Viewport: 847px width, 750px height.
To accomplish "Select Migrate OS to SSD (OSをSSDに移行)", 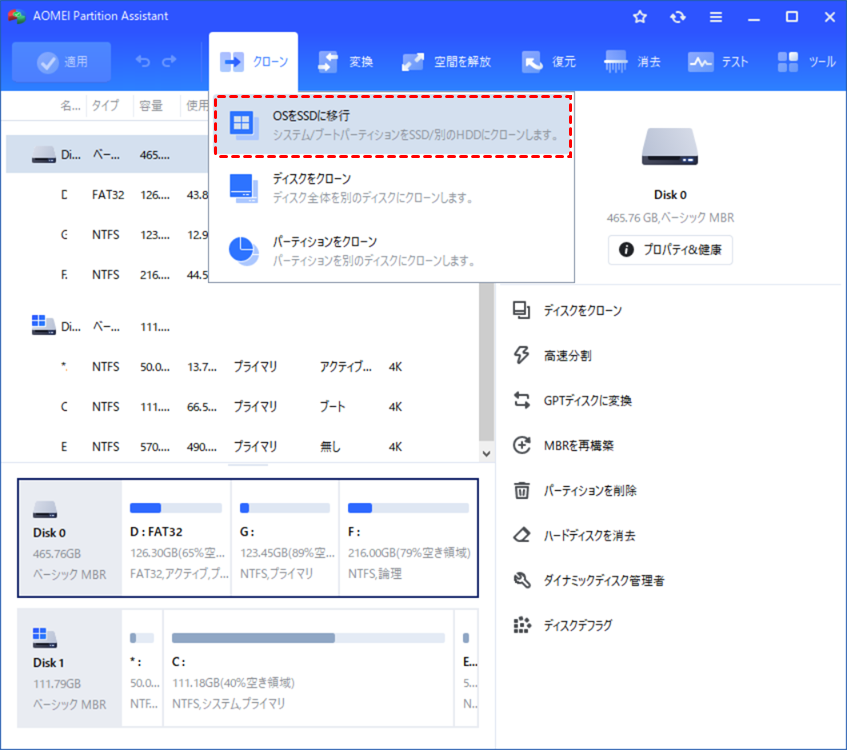I will coord(393,125).
